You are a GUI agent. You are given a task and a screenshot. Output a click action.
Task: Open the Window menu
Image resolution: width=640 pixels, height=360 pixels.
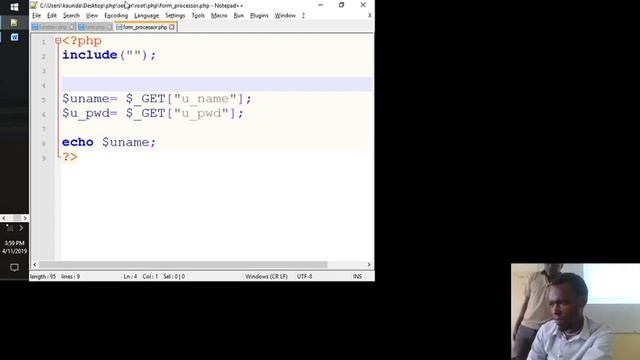[x=285, y=16]
